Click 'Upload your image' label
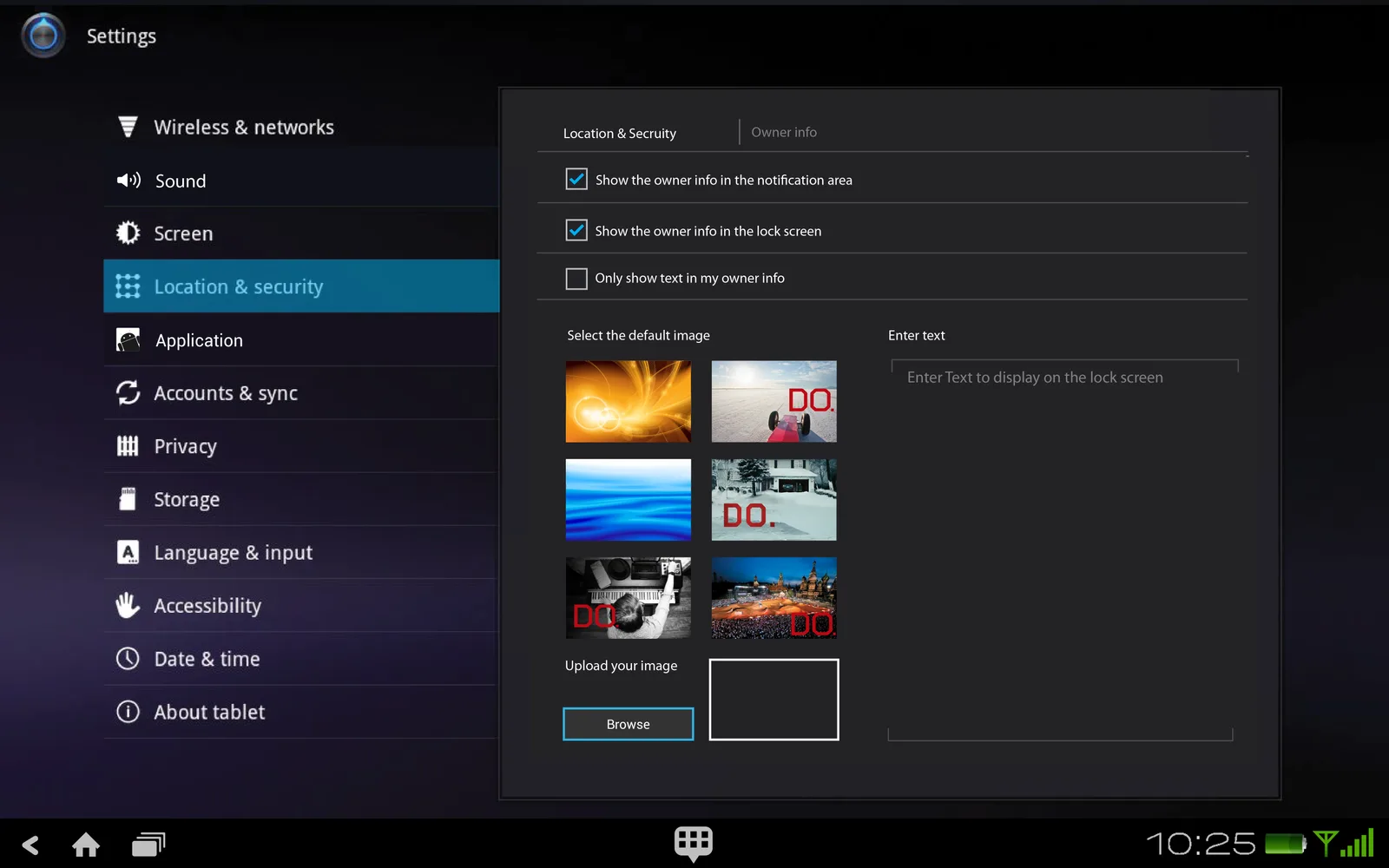 click(x=622, y=666)
